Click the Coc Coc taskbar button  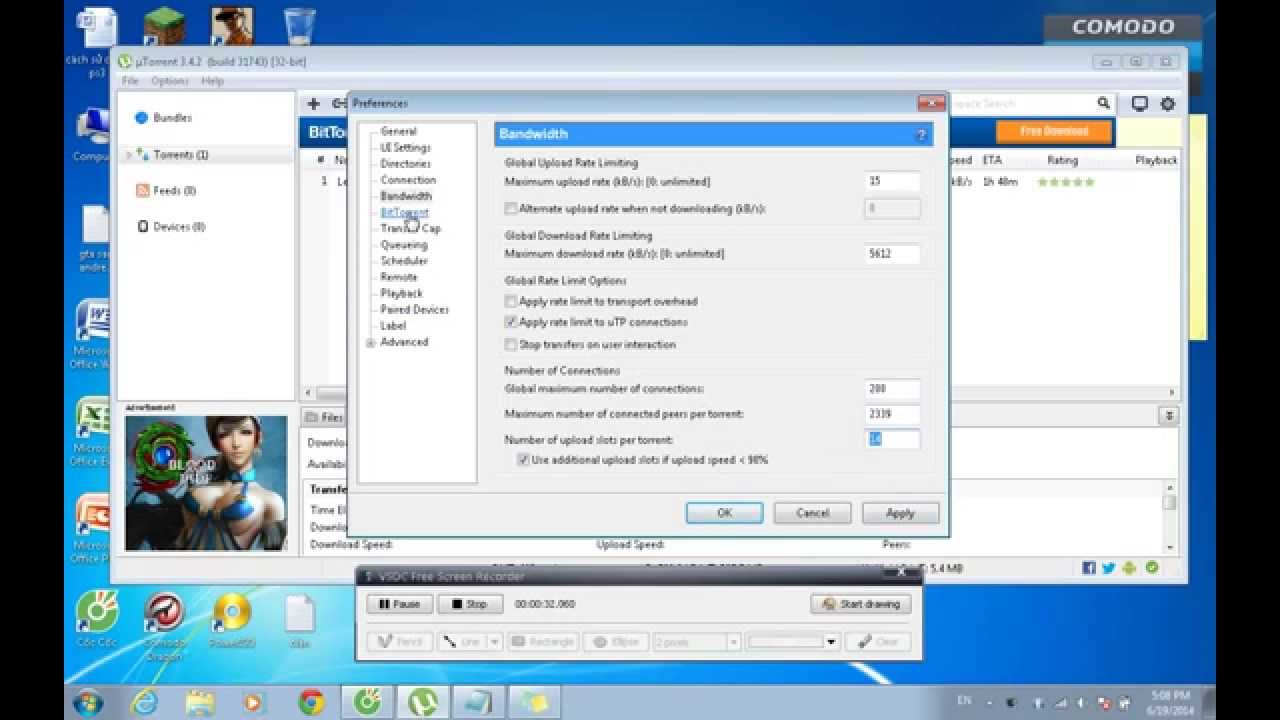[x=367, y=702]
